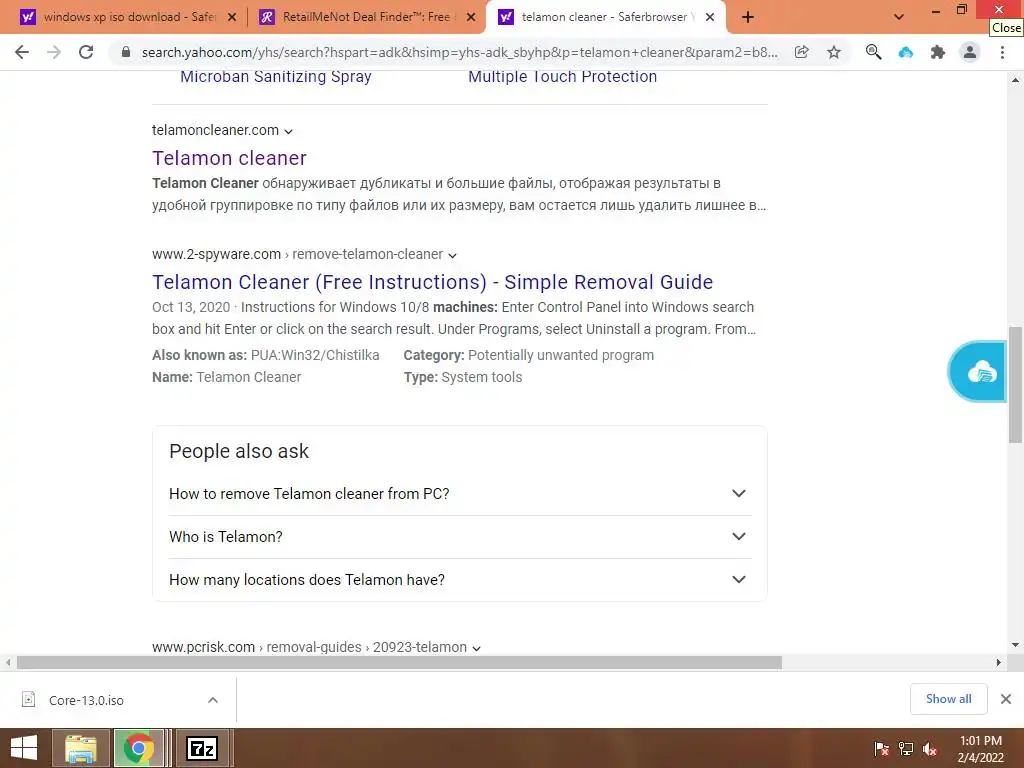
Task: Reload the current page
Action: [86, 52]
